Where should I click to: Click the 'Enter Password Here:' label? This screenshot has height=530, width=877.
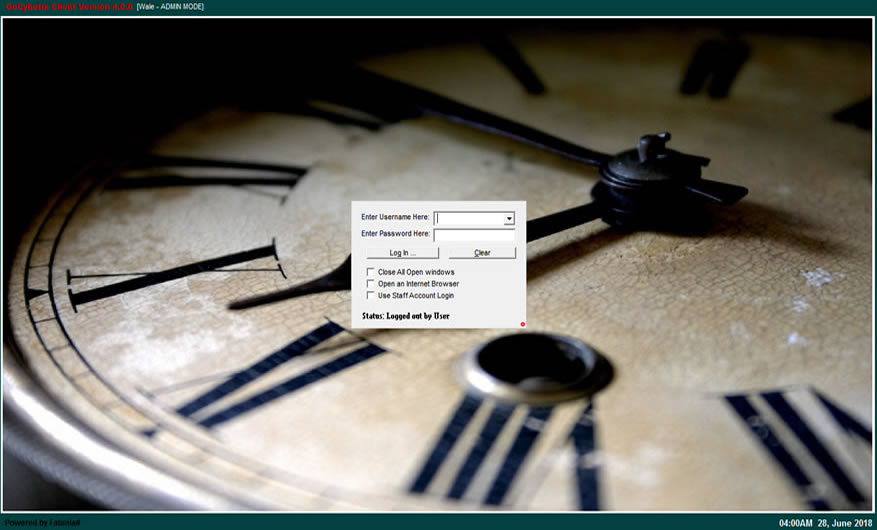pyautogui.click(x=395, y=234)
